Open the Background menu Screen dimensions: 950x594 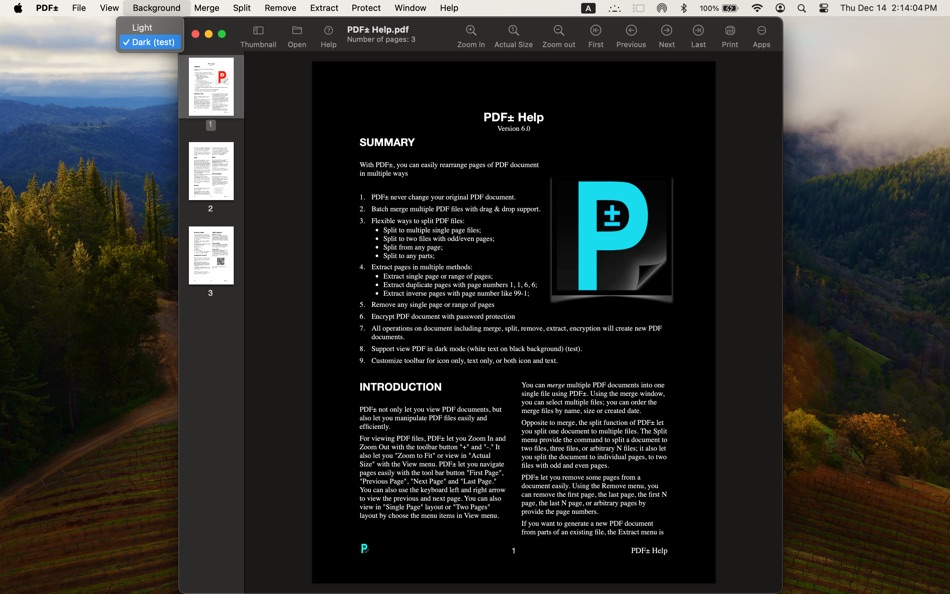(156, 8)
